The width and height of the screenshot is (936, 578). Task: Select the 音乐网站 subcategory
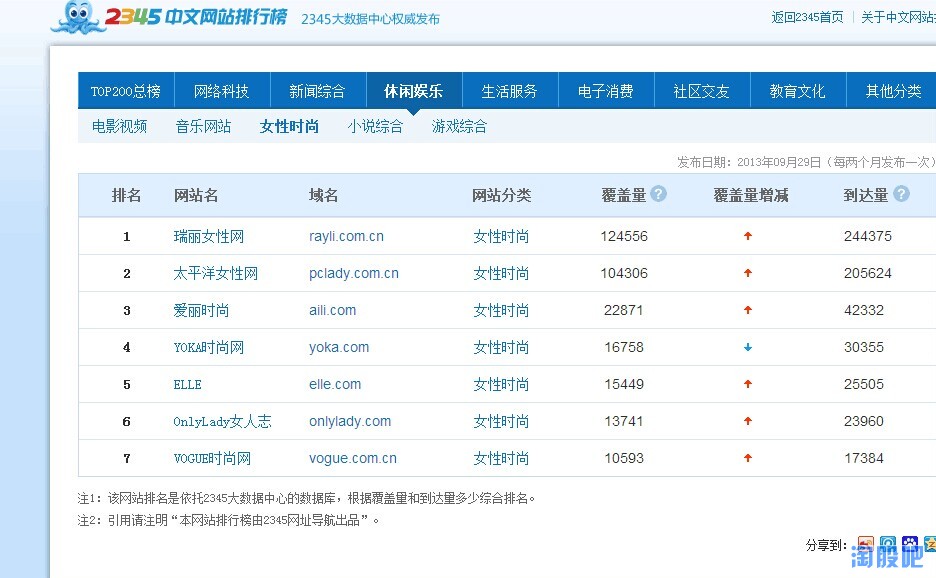pyautogui.click(x=203, y=126)
